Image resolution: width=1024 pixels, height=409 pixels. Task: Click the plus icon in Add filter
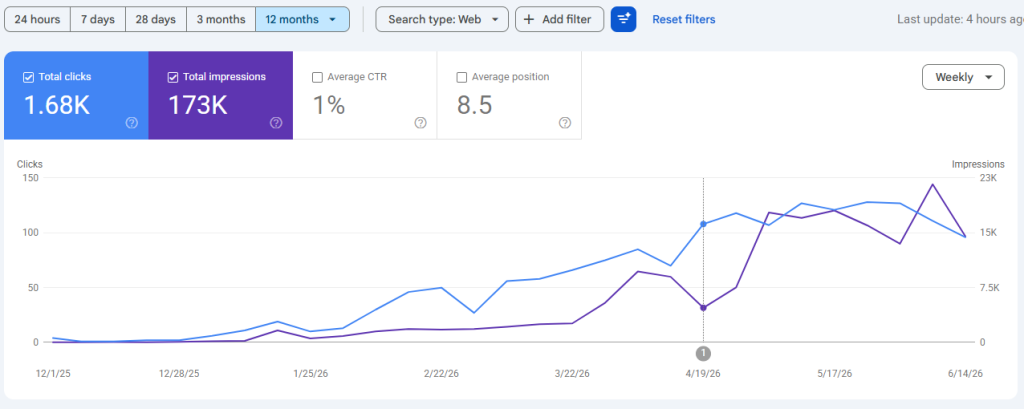[x=529, y=20]
